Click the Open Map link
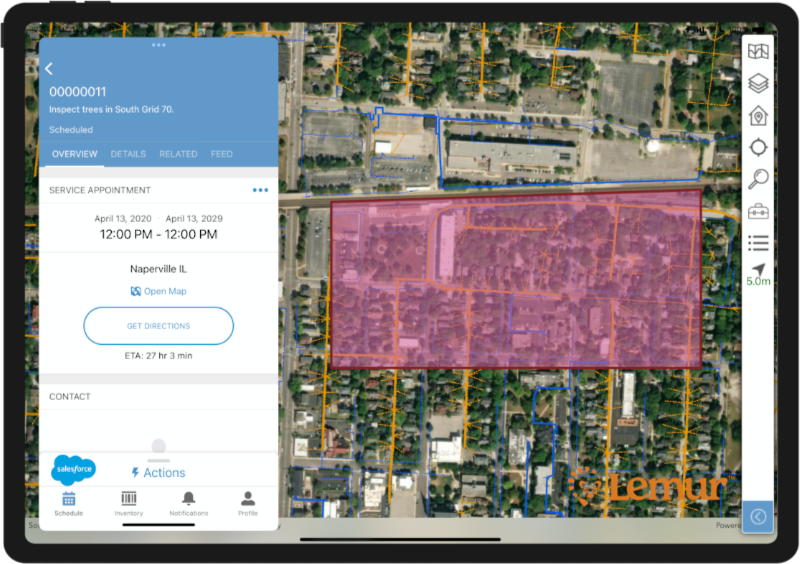This screenshot has width=800, height=564. (158, 291)
